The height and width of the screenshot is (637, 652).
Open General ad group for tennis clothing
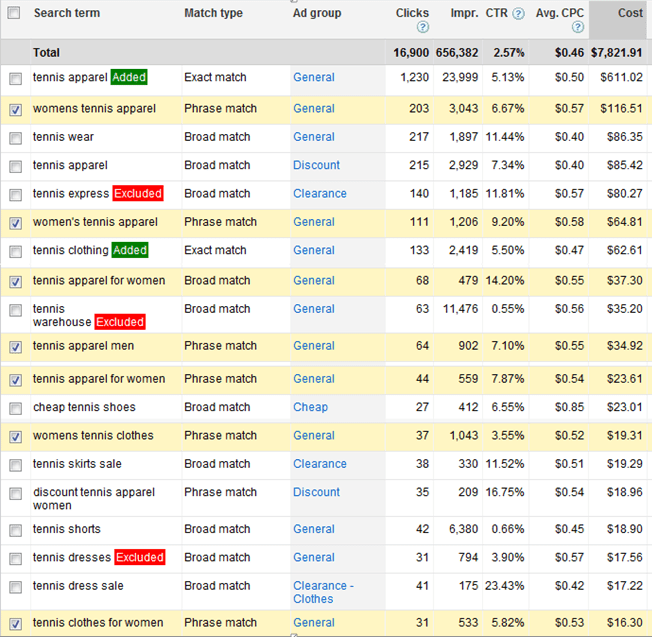(314, 250)
